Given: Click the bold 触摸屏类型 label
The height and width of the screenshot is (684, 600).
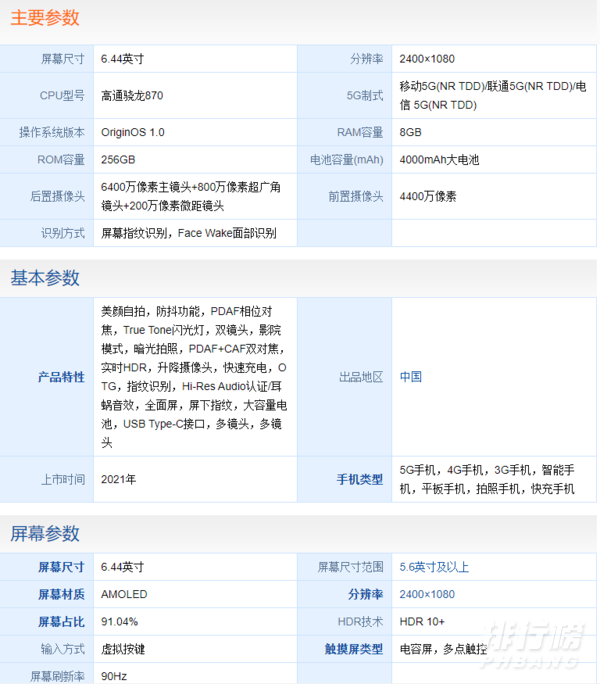Looking at the screenshot, I should tap(353, 649).
